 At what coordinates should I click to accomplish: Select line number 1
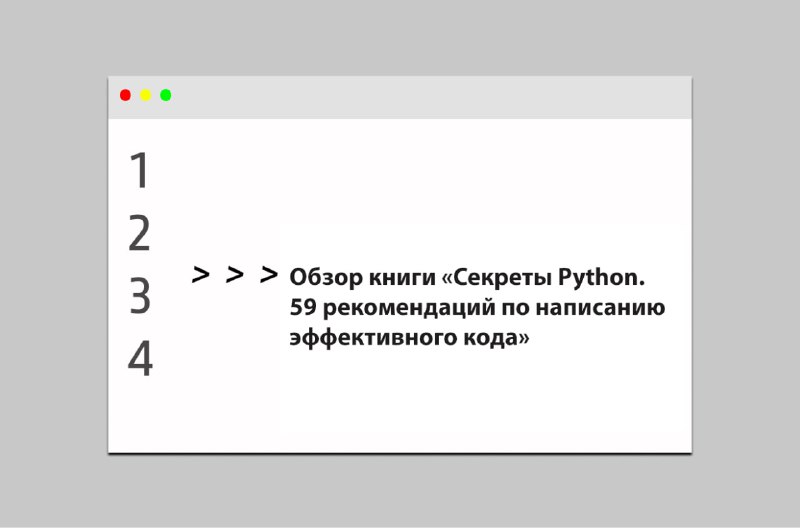pyautogui.click(x=139, y=170)
